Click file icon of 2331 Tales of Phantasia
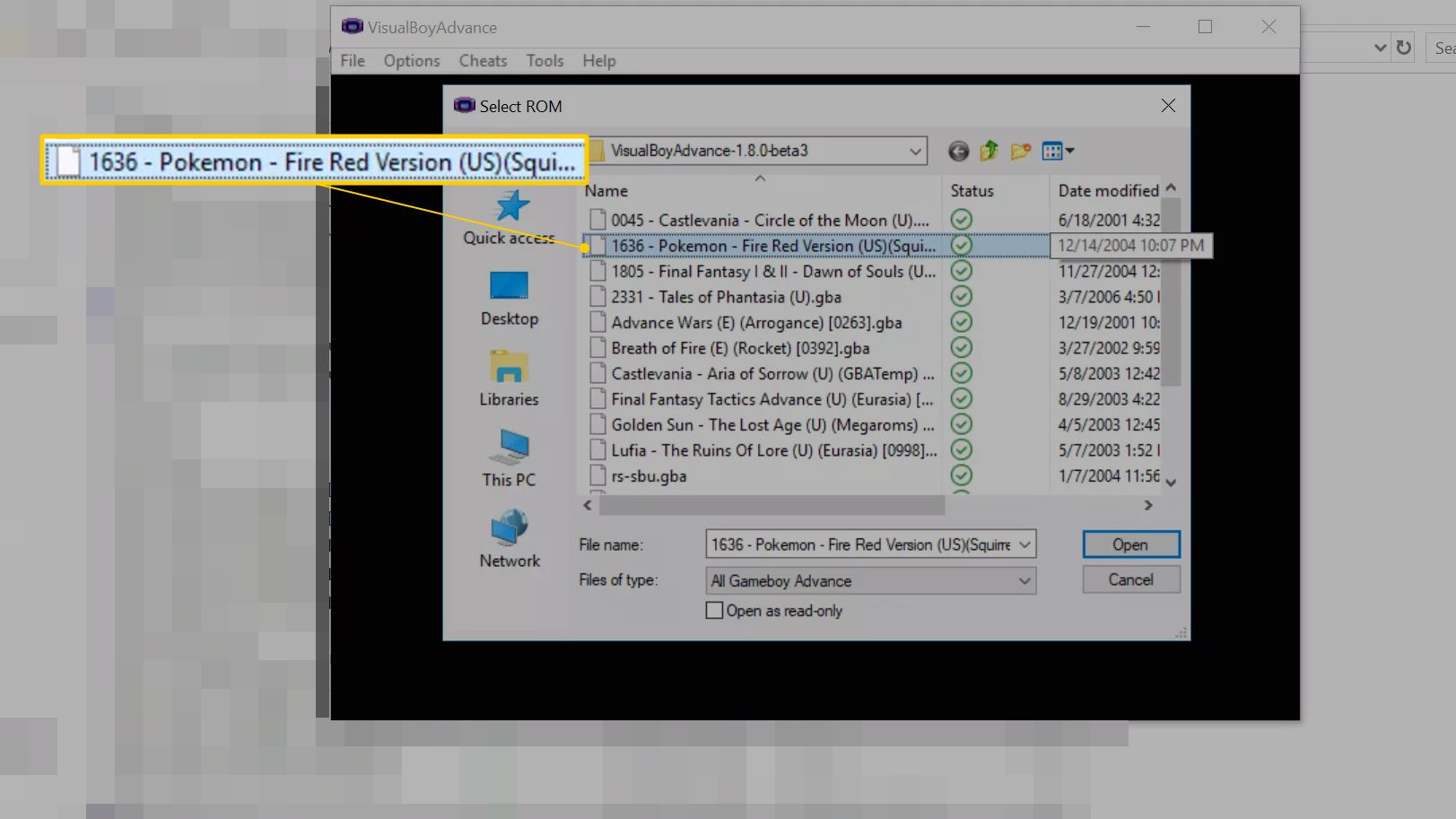 point(597,297)
